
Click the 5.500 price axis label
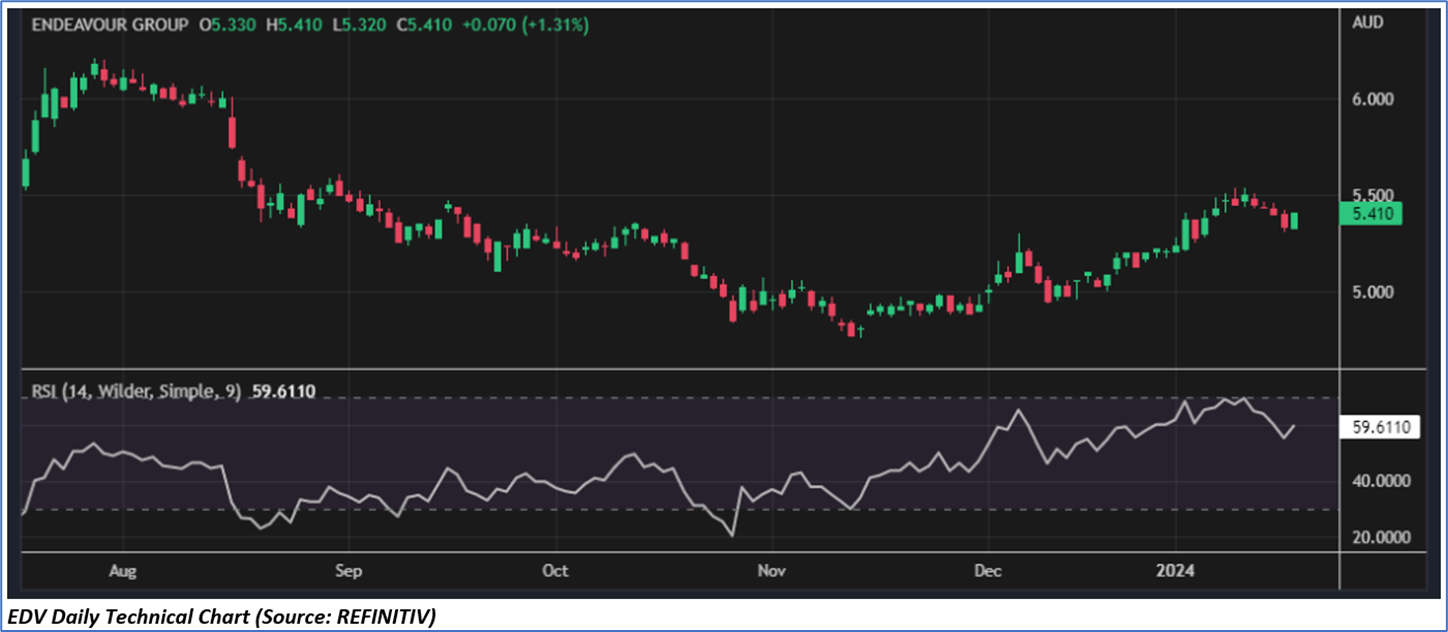(1372, 195)
